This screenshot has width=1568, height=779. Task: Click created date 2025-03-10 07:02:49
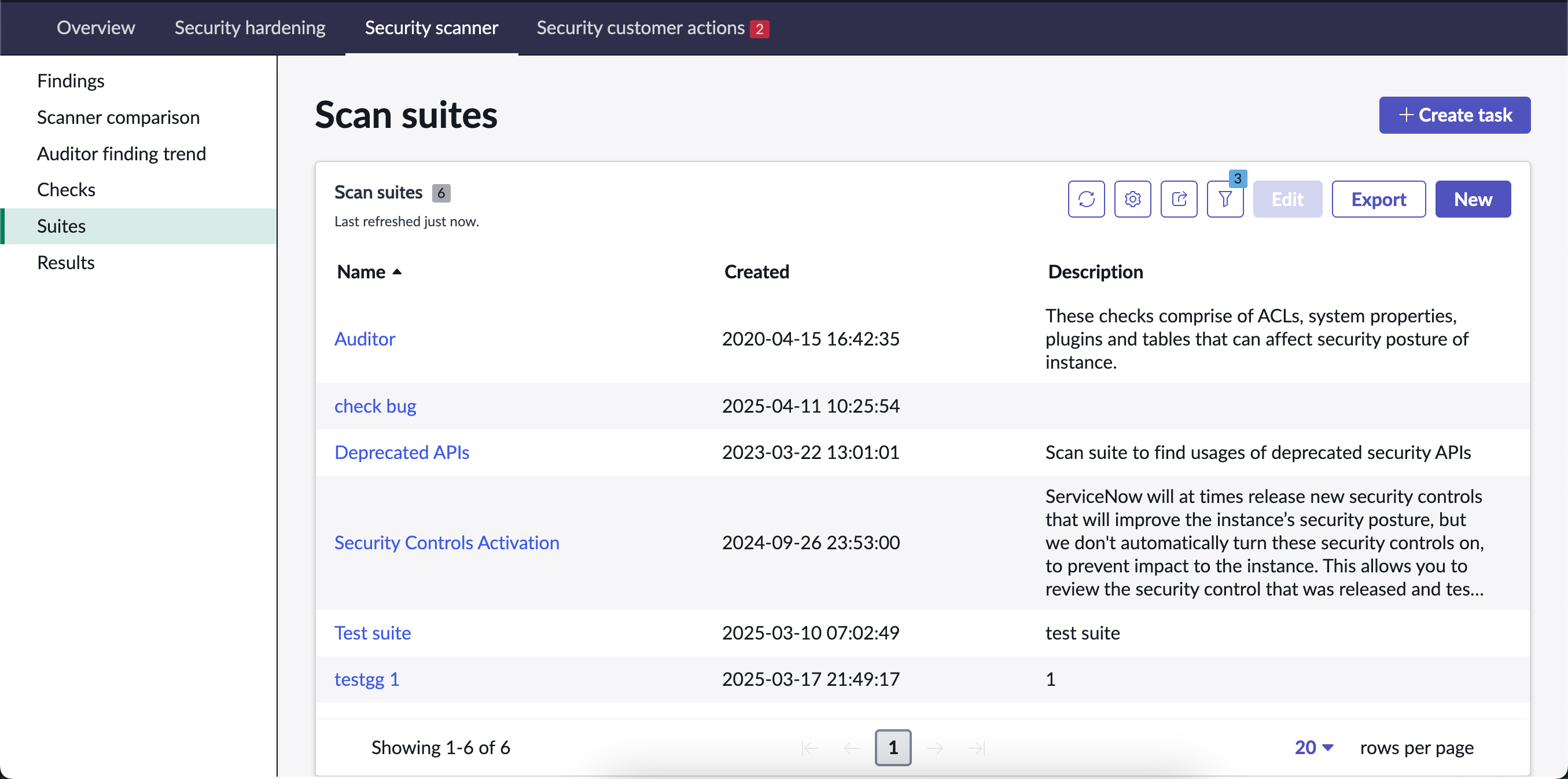(811, 633)
